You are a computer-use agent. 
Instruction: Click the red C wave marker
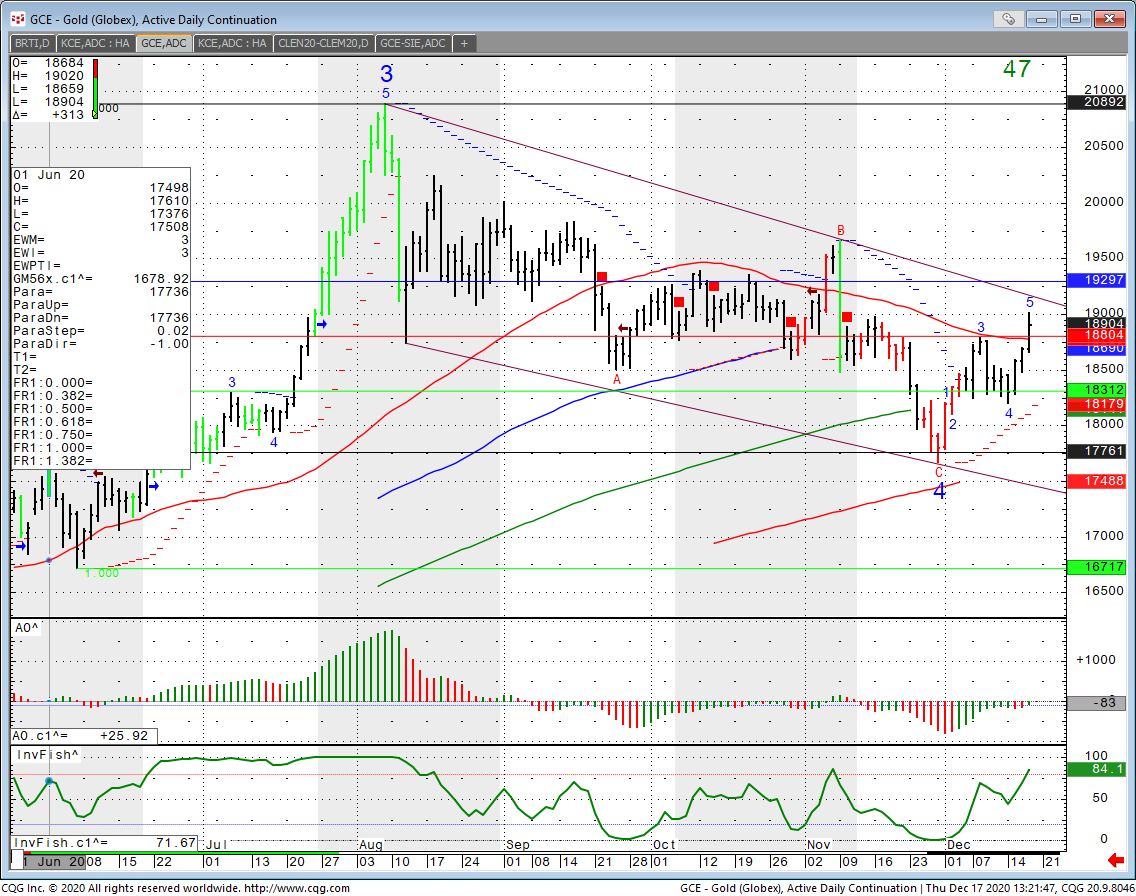coord(938,472)
